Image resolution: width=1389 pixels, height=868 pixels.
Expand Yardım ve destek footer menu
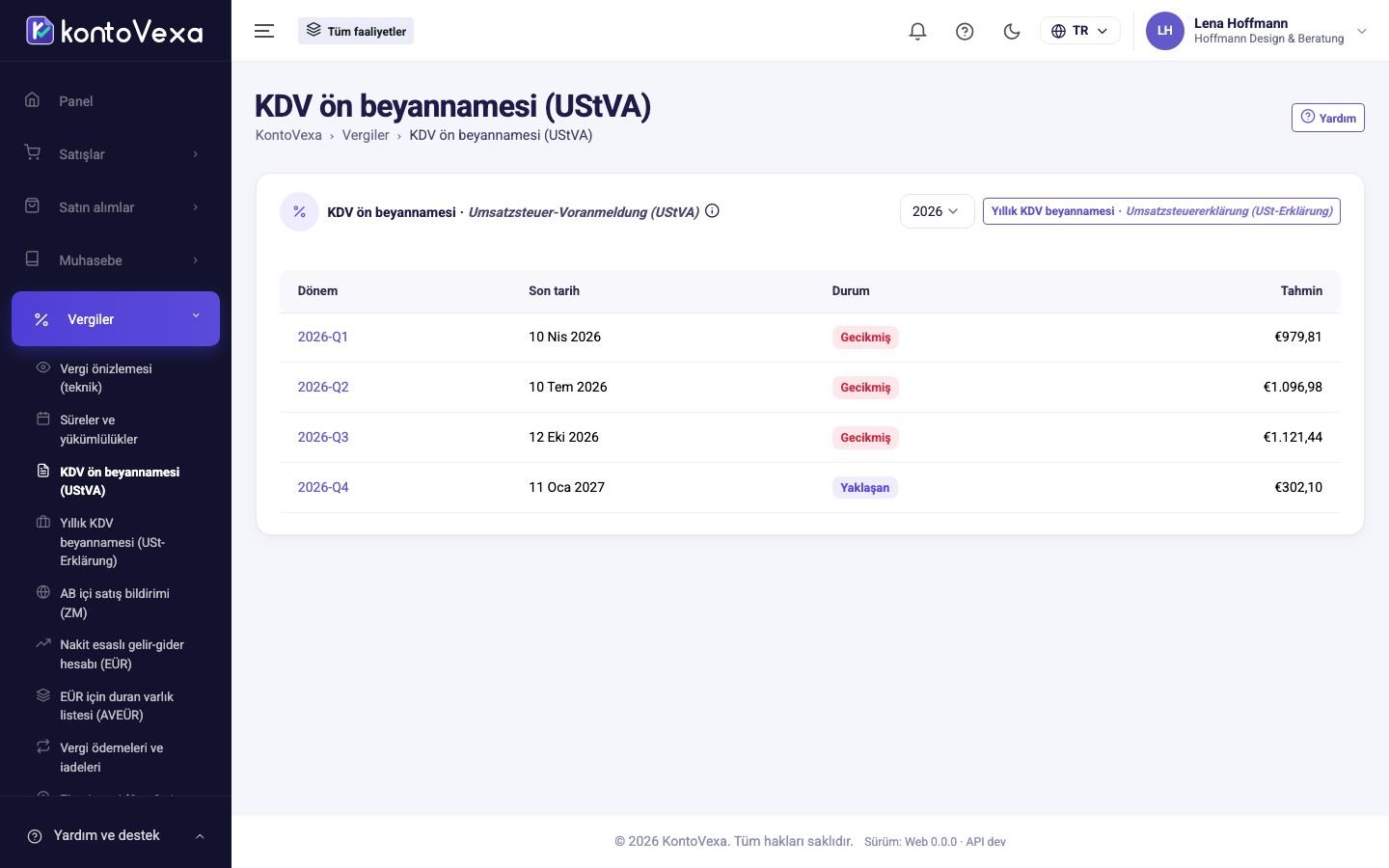point(116,835)
